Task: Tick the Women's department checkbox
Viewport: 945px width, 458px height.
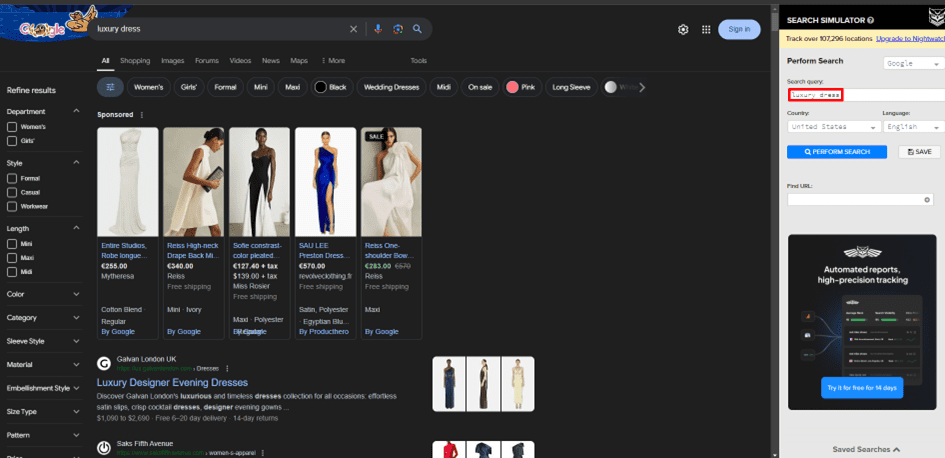Action: click(x=11, y=127)
